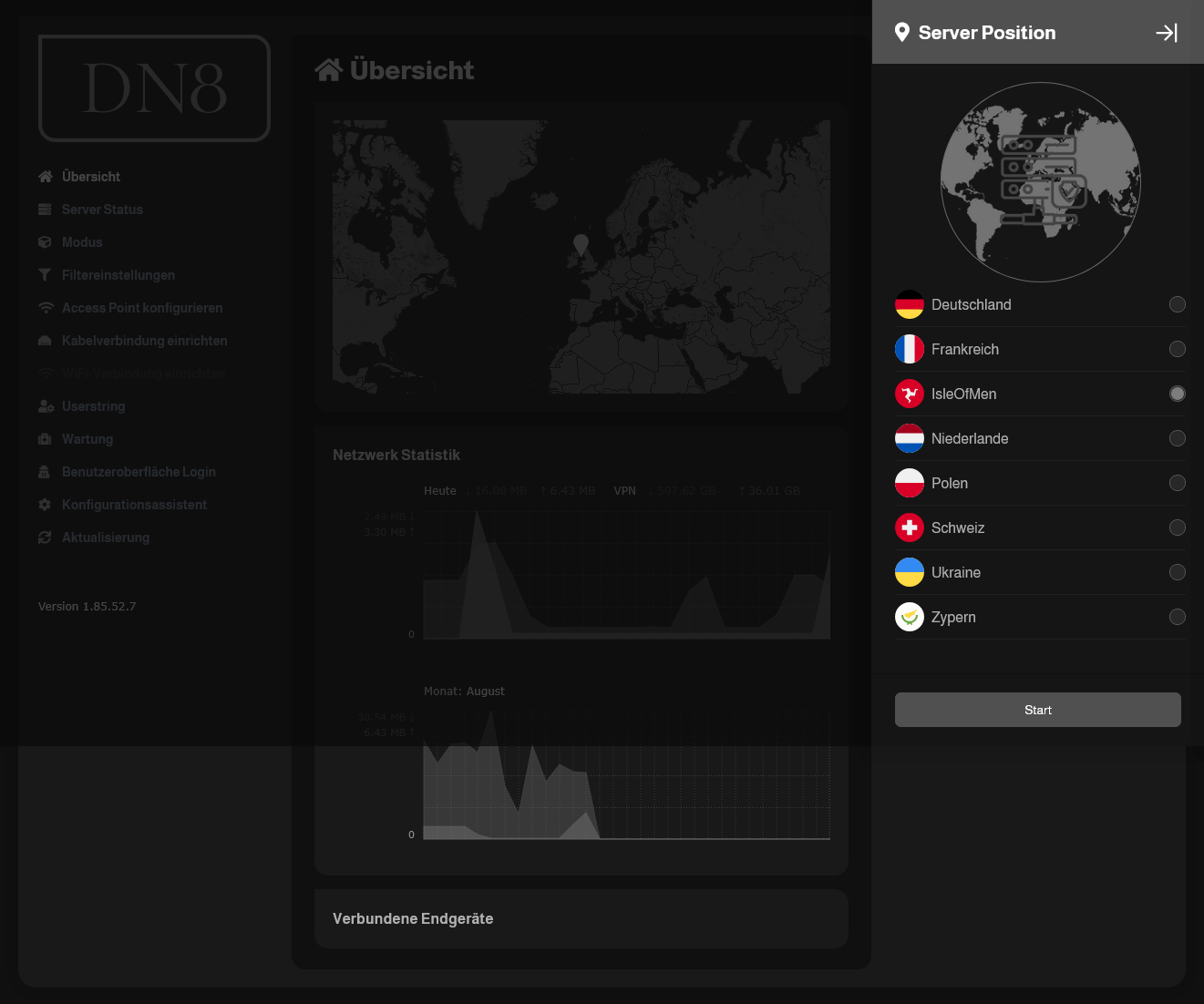Click the server globe illustration
The width and height of the screenshot is (1204, 1004).
tap(1040, 182)
